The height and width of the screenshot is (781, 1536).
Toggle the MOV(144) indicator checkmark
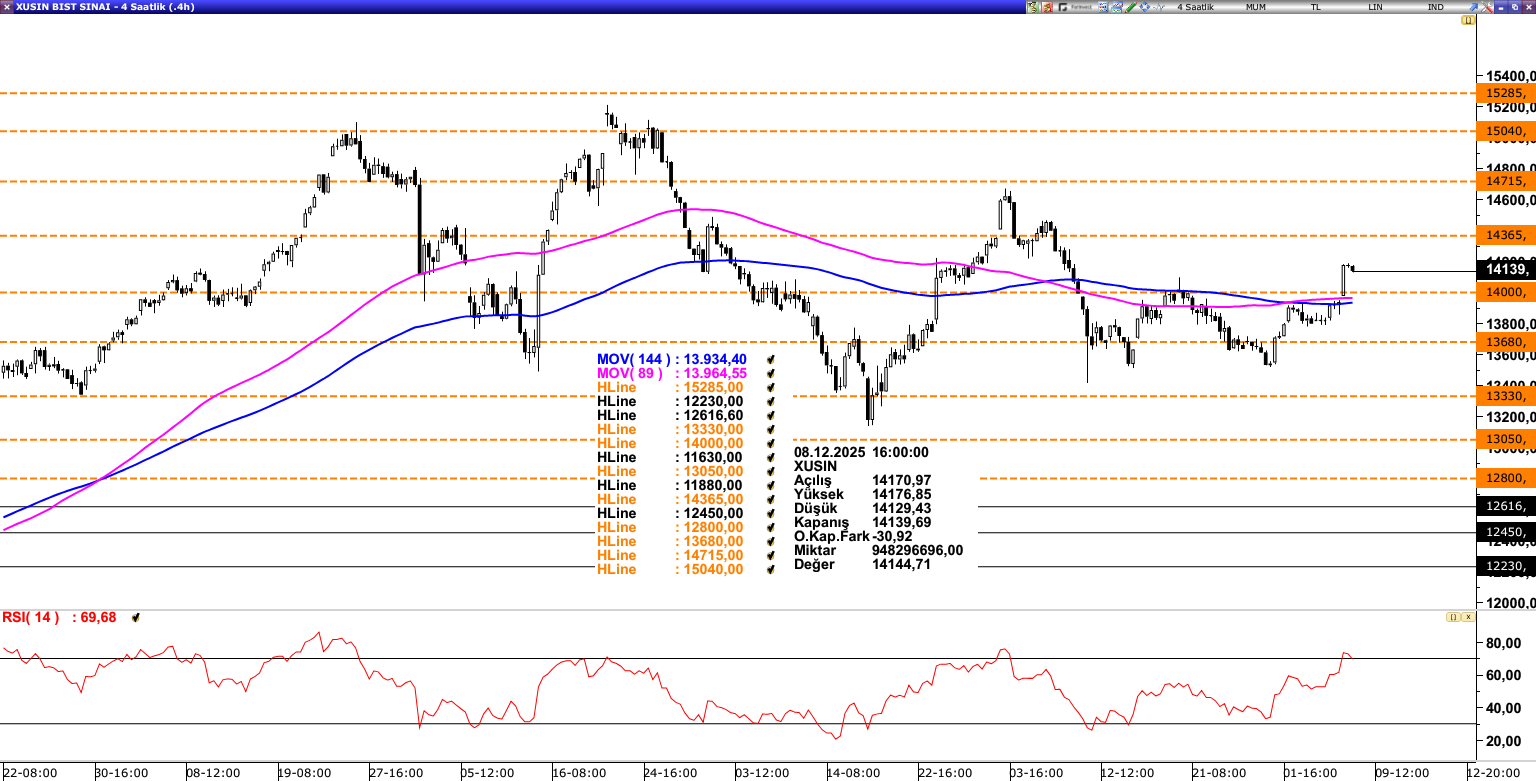(x=770, y=359)
